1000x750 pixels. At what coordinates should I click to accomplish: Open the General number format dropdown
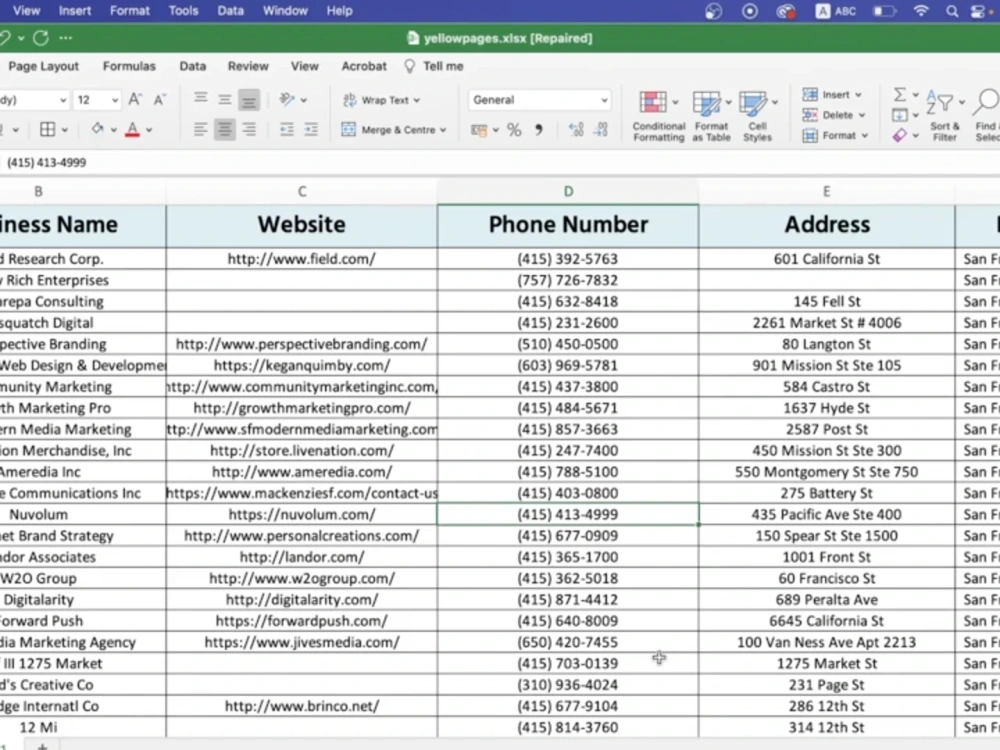(540, 99)
